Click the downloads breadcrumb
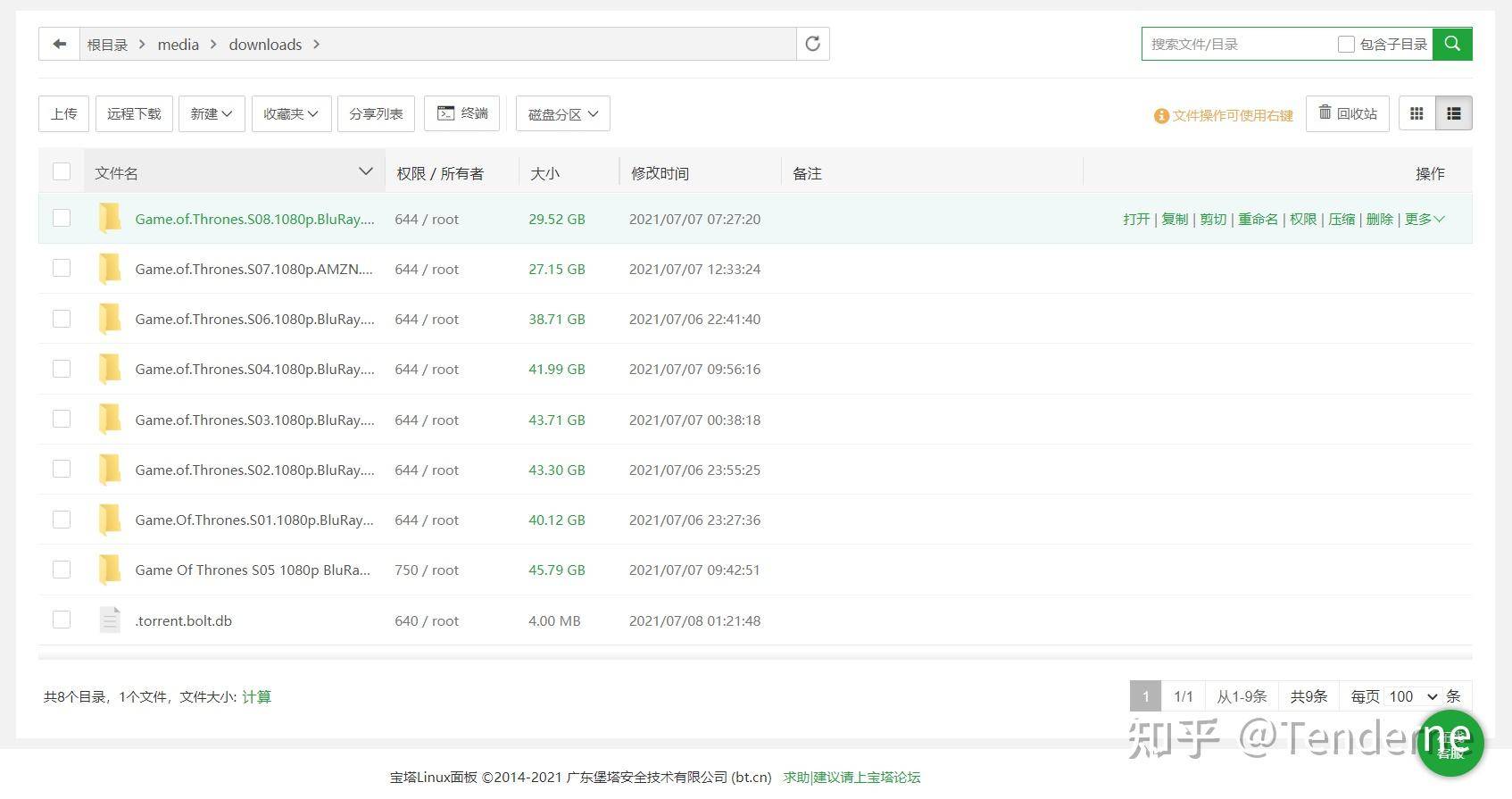The image size is (1512, 799). tap(265, 45)
